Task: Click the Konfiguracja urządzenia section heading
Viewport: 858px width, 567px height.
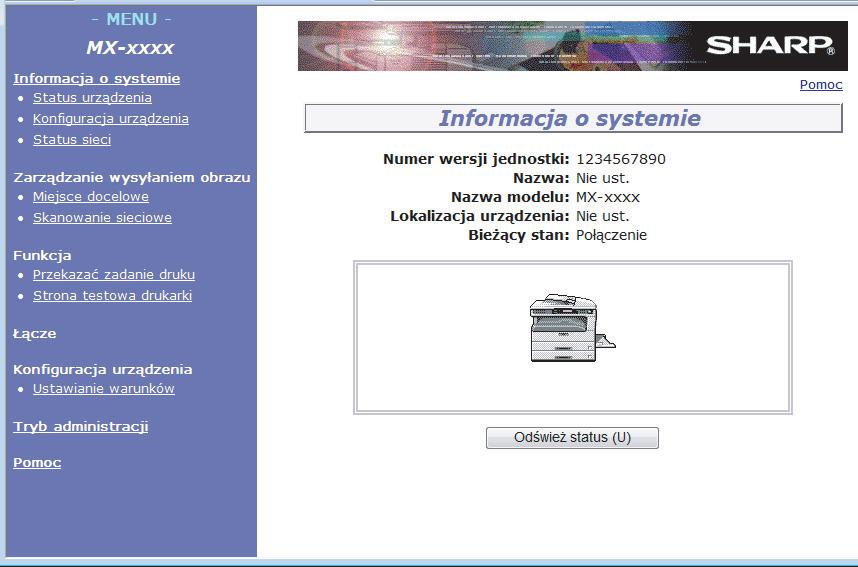Action: 103,369
